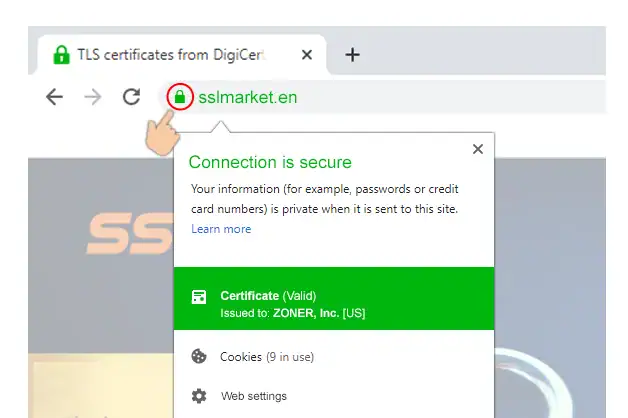Image resolution: width=628 pixels, height=418 pixels.
Task: Click the cookie icon in the popup
Action: coord(199,356)
